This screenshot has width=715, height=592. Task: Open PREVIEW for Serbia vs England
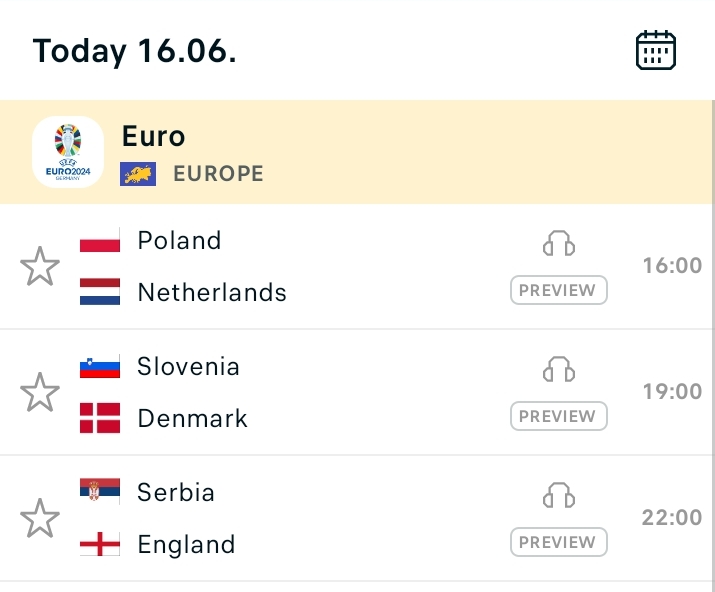(x=559, y=542)
